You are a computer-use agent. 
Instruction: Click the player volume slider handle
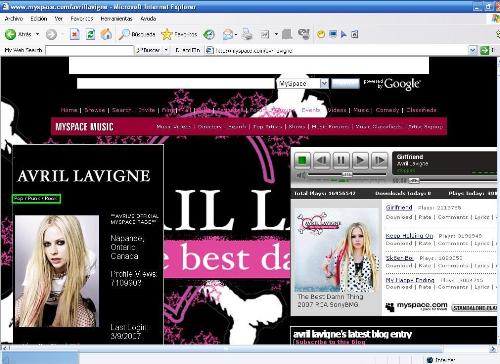click(x=347, y=174)
